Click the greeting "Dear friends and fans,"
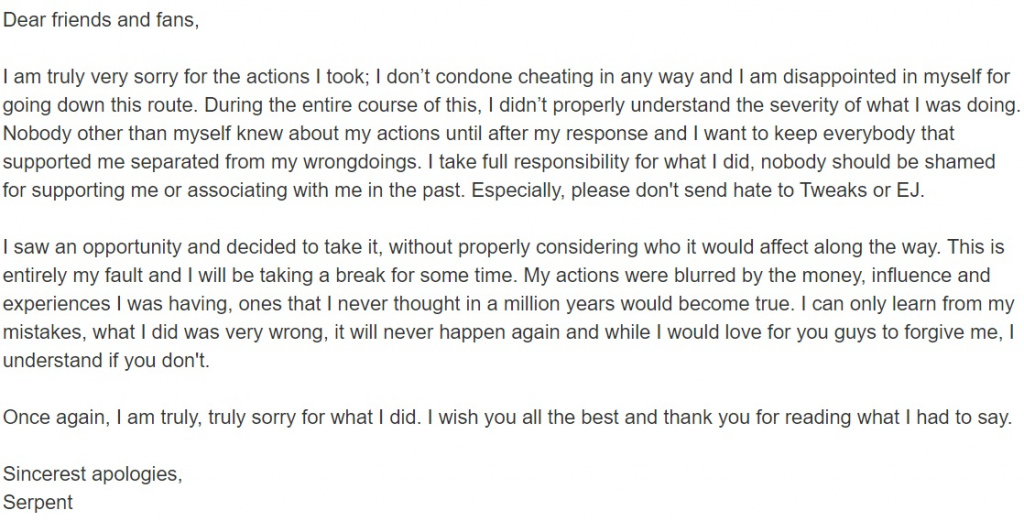The width and height of the screenshot is (1024, 521). (101, 20)
